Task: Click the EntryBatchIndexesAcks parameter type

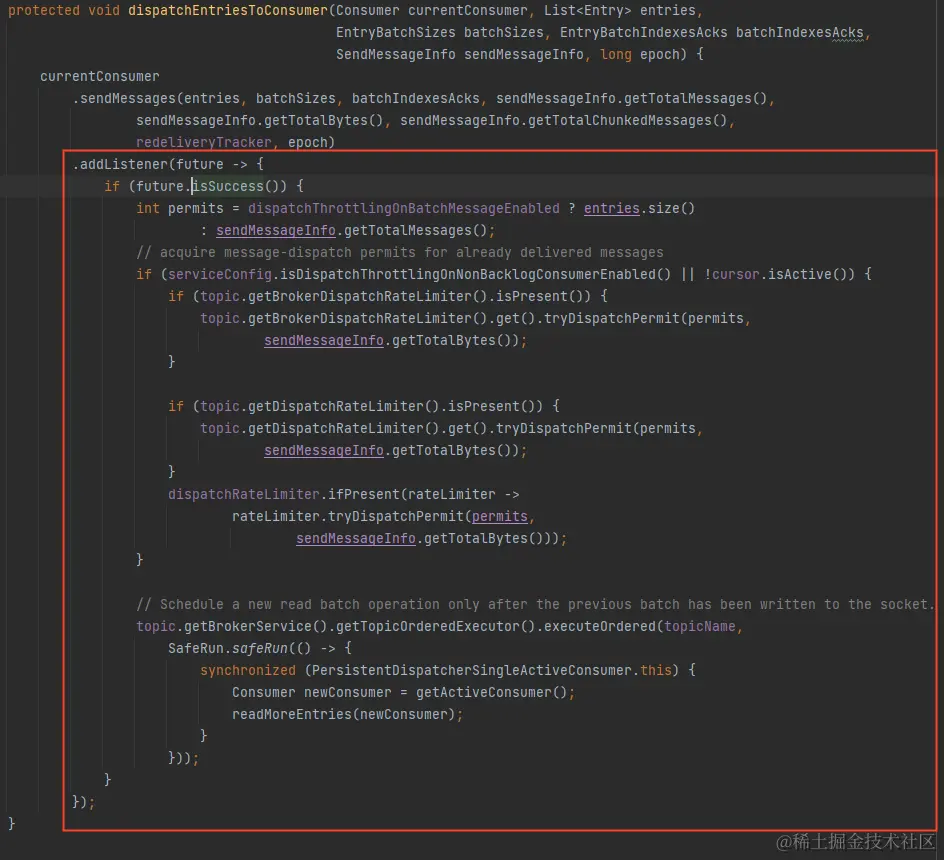Action: click(x=643, y=33)
